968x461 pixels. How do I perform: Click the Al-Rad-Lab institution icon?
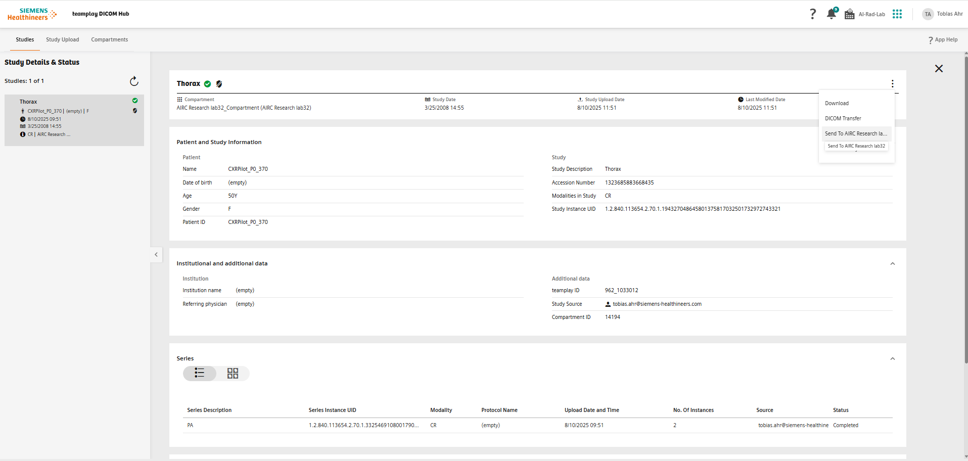(850, 14)
